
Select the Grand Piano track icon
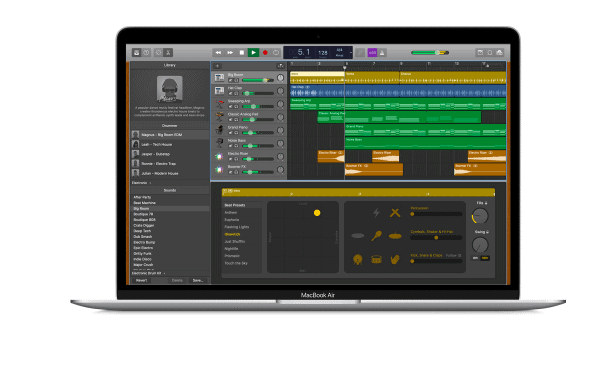pyautogui.click(x=219, y=130)
